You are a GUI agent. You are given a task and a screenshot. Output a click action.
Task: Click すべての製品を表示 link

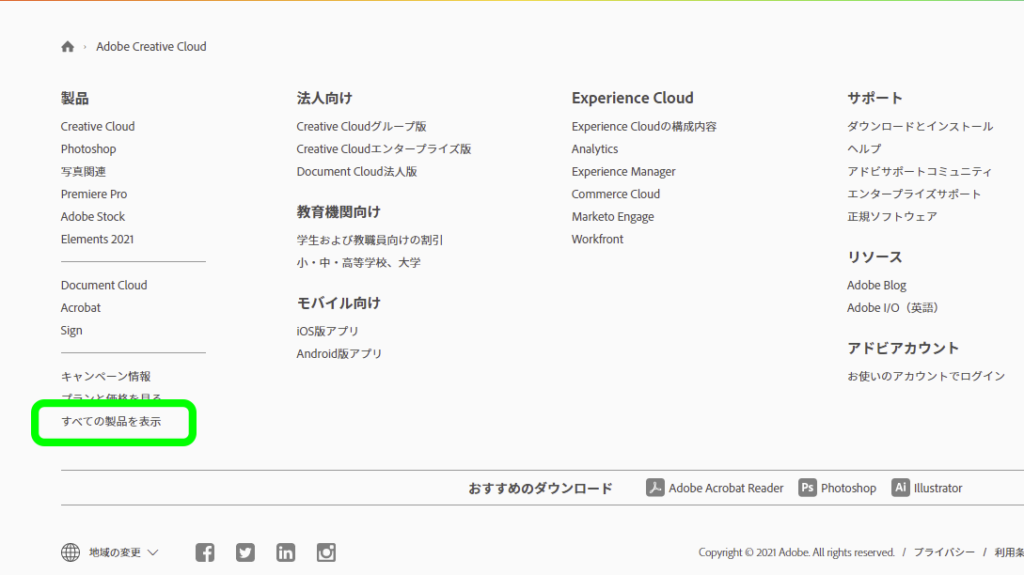[x=110, y=421]
